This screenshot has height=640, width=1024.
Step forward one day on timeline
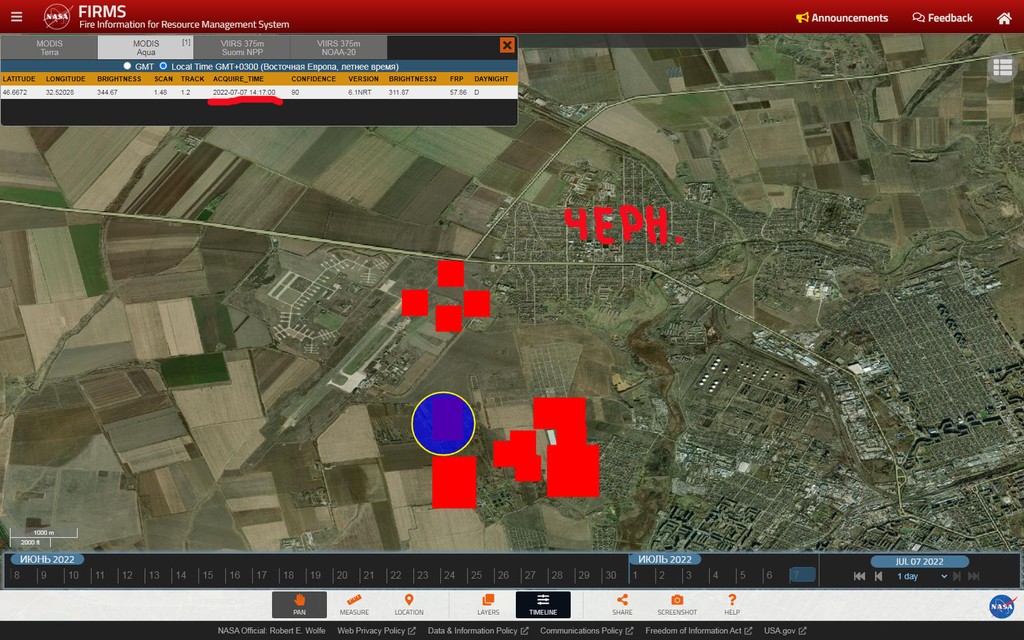[957, 576]
